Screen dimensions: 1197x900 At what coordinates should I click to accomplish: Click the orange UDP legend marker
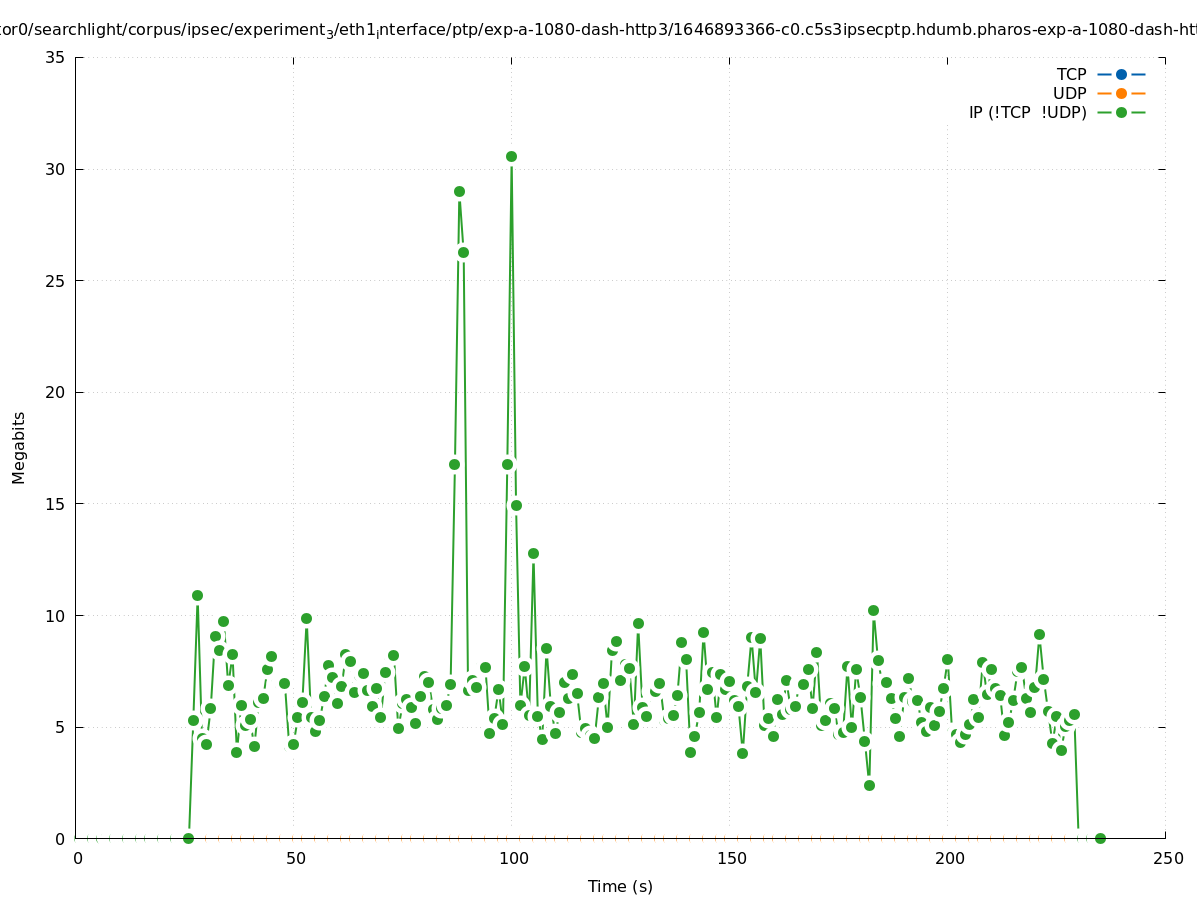coord(1121,93)
